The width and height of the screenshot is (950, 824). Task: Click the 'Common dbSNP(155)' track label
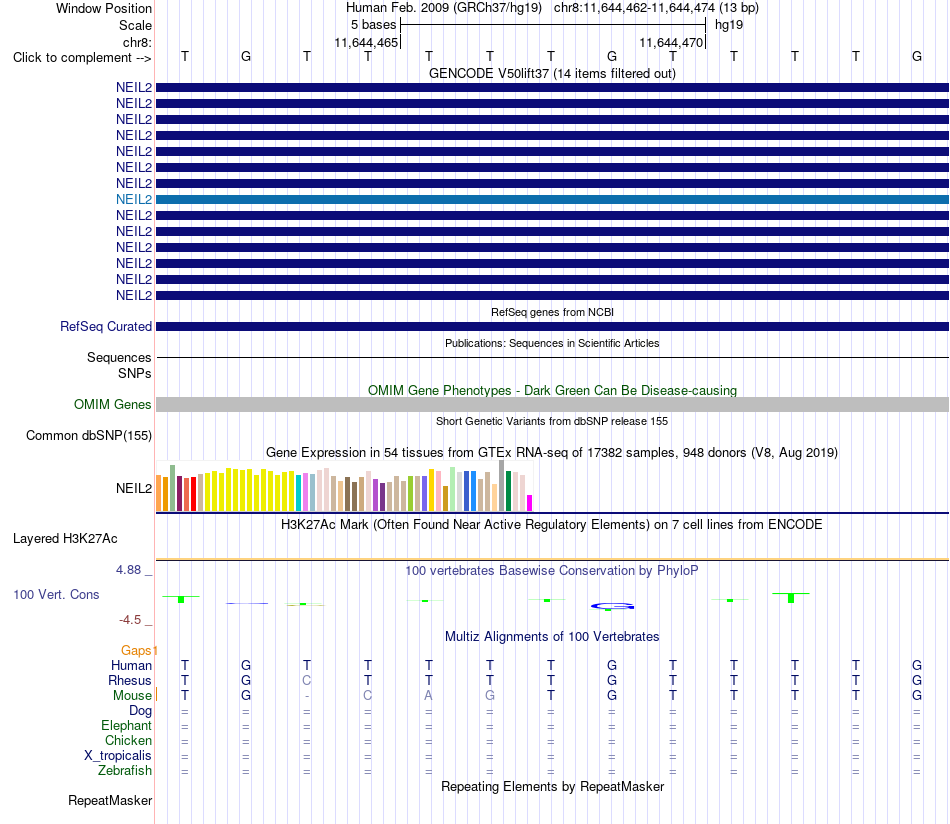89,436
